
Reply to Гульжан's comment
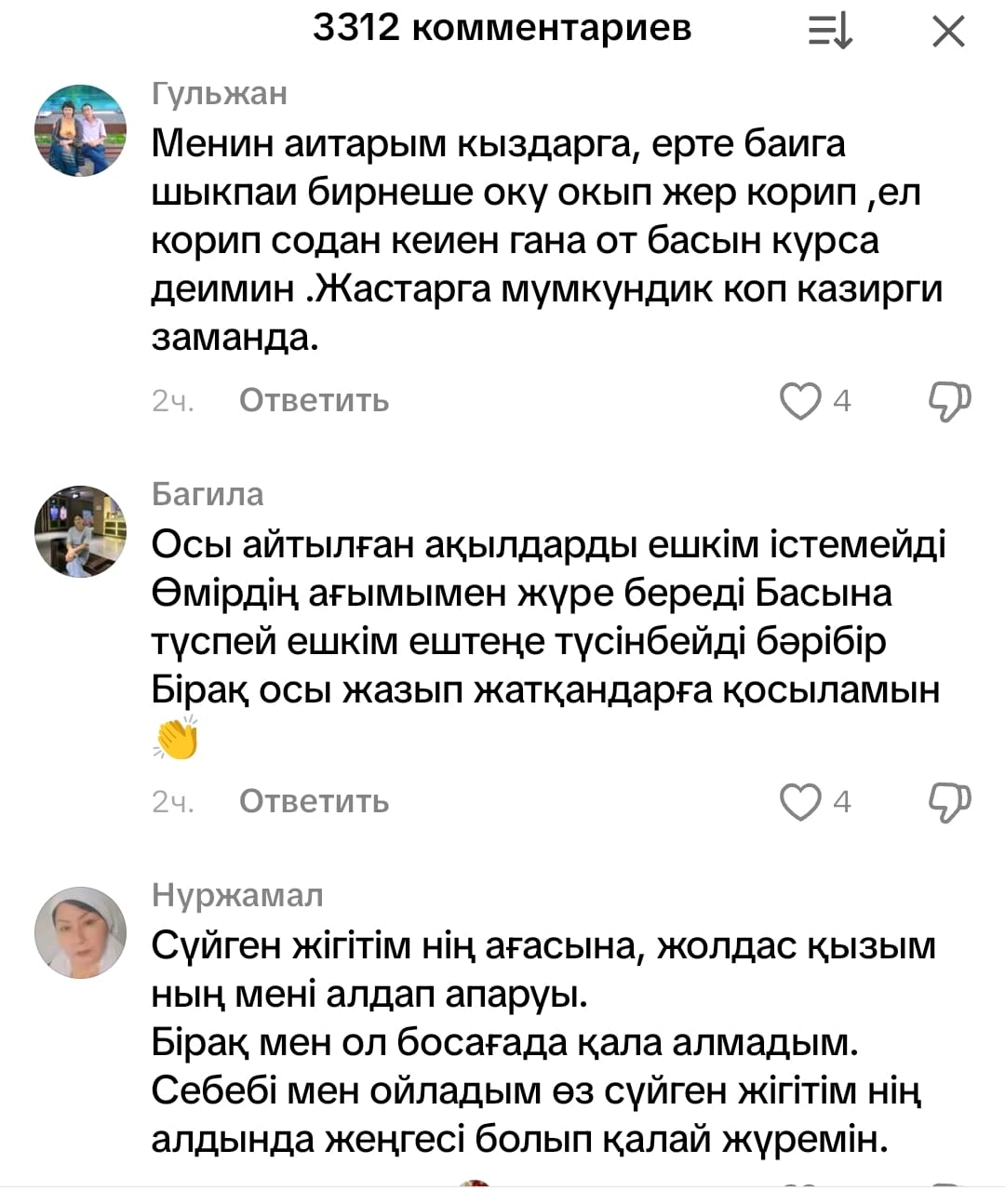pyautogui.click(x=314, y=401)
